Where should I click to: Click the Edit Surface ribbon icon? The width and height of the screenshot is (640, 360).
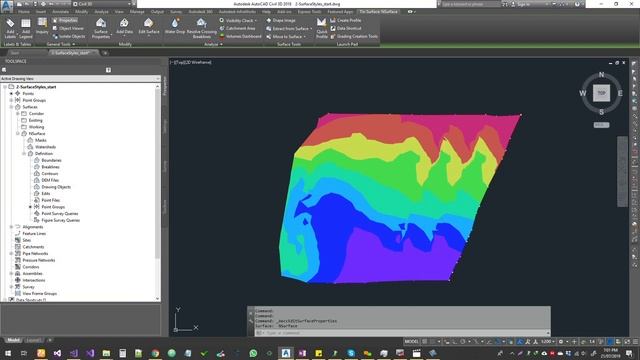pos(149,26)
